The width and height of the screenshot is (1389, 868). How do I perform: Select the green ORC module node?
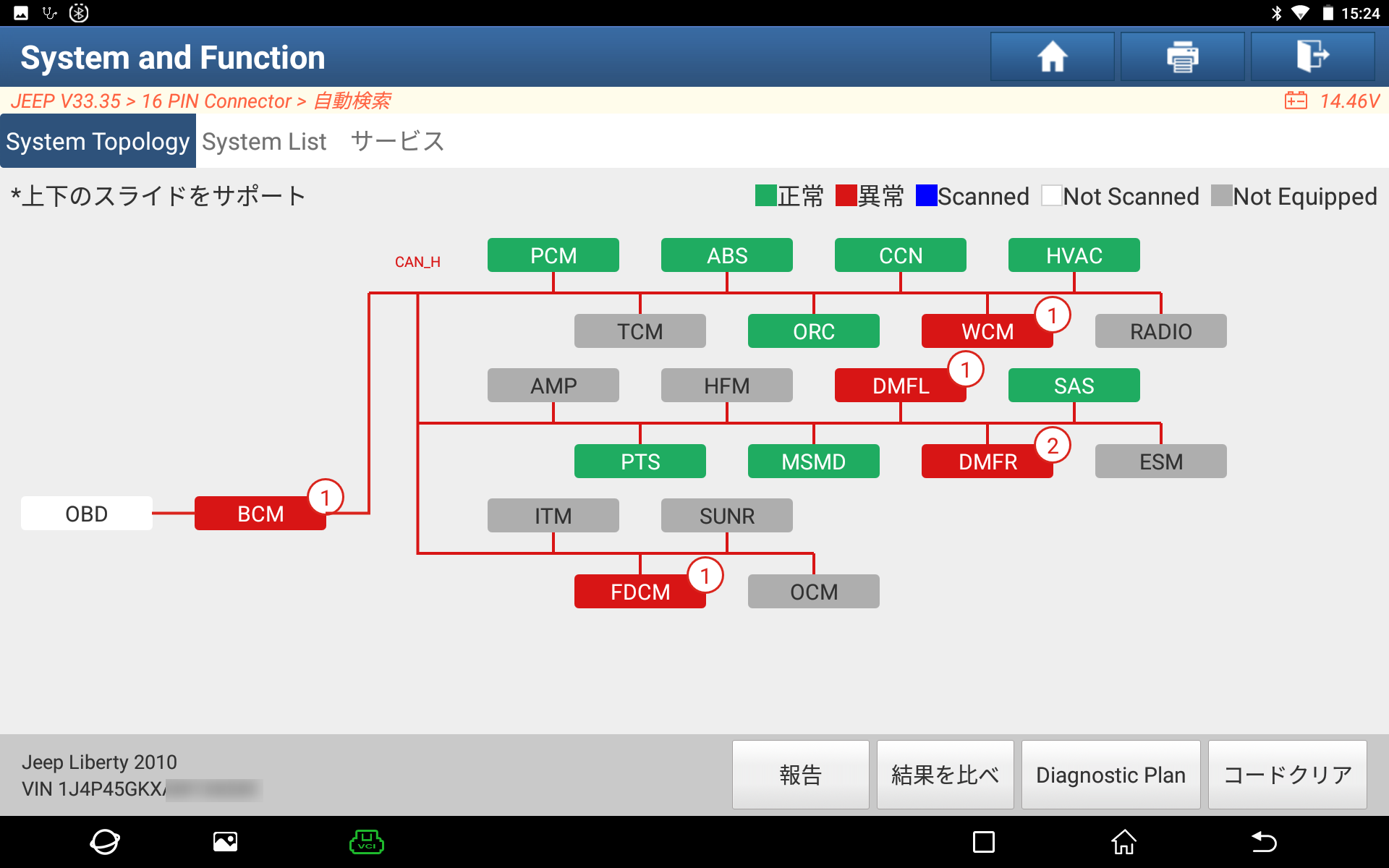tap(814, 331)
